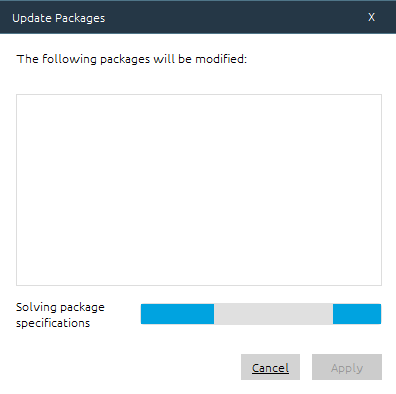This screenshot has width=396, height=394.
Task: Click the word 'modified:' in the heading
Action: click(x=221, y=59)
